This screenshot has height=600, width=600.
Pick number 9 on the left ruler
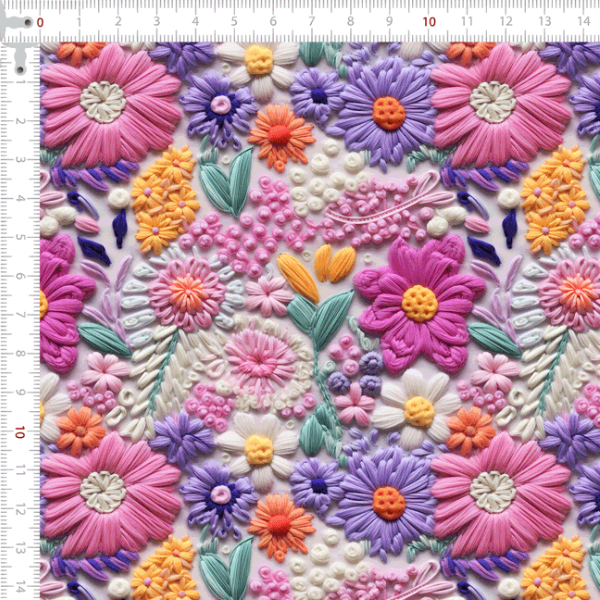tap(19, 393)
